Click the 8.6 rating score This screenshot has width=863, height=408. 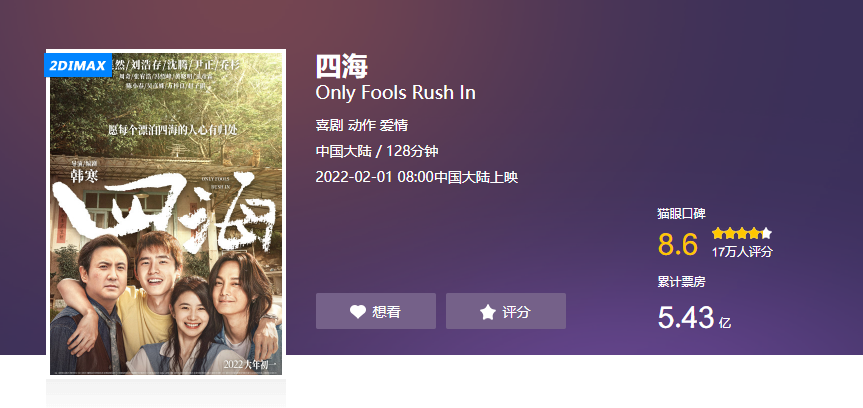pyautogui.click(x=678, y=244)
